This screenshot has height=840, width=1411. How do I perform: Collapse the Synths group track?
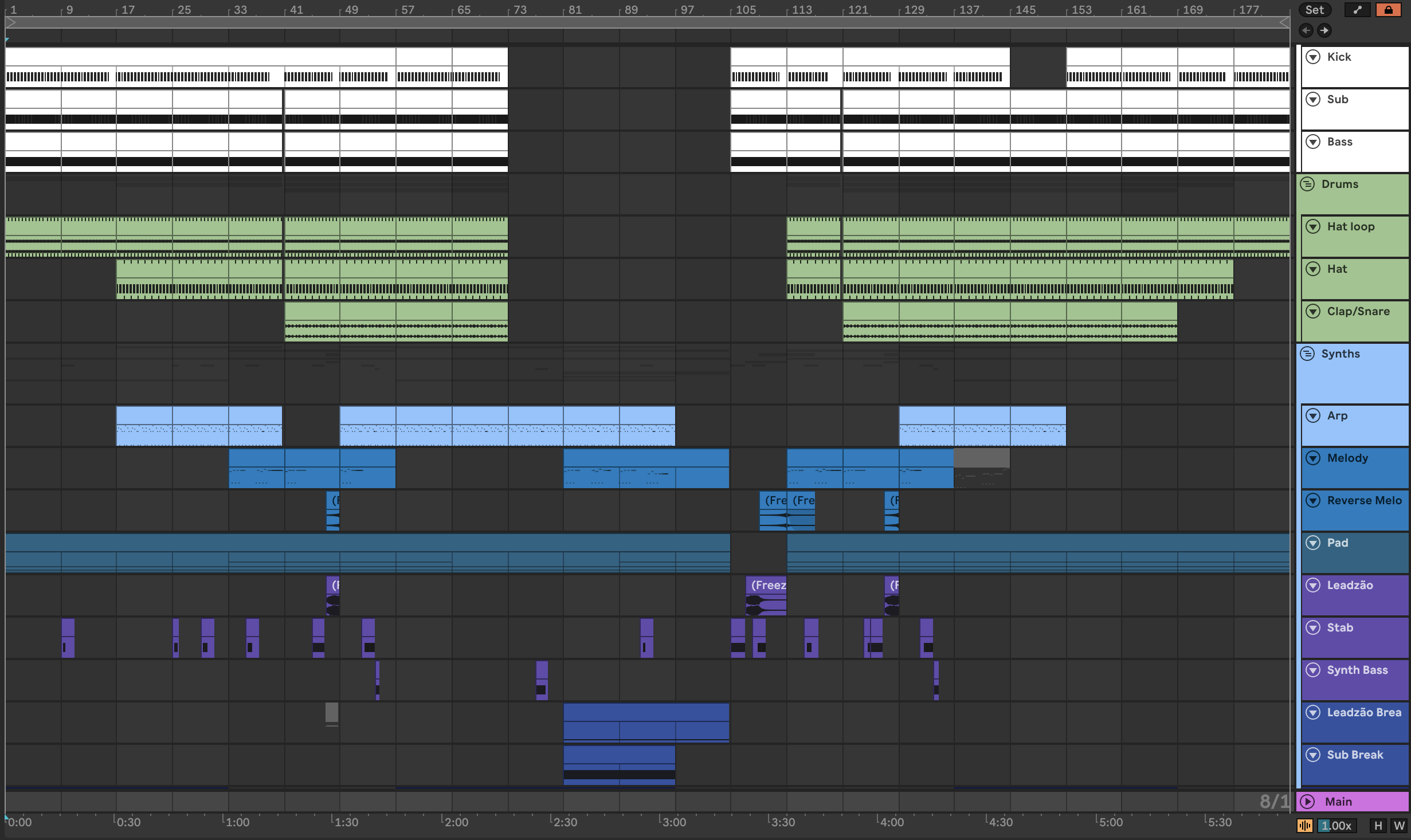click(x=1307, y=354)
